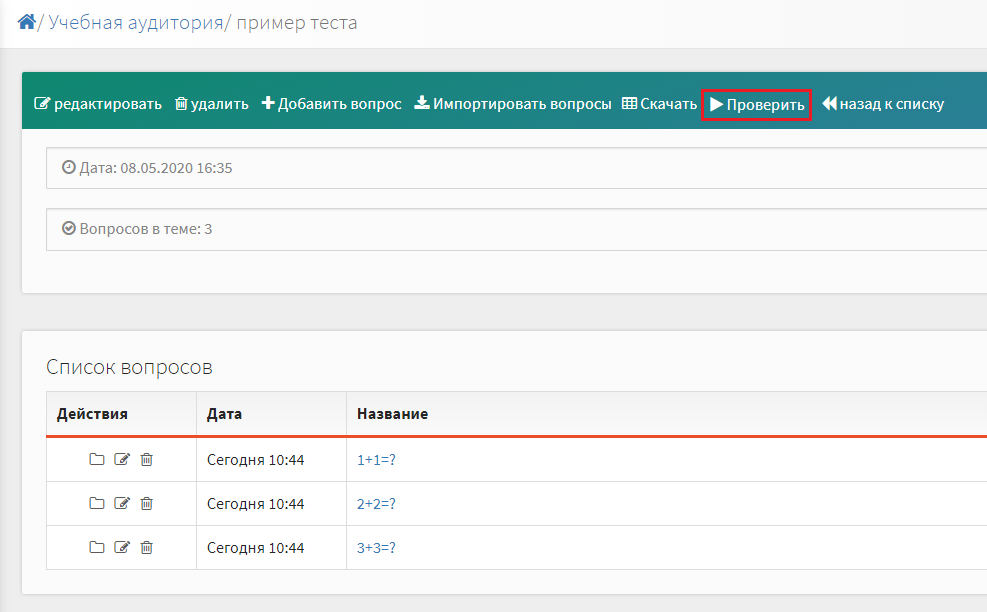Open folder icon for question 1+1=?
987x612 pixels.
(x=96, y=459)
